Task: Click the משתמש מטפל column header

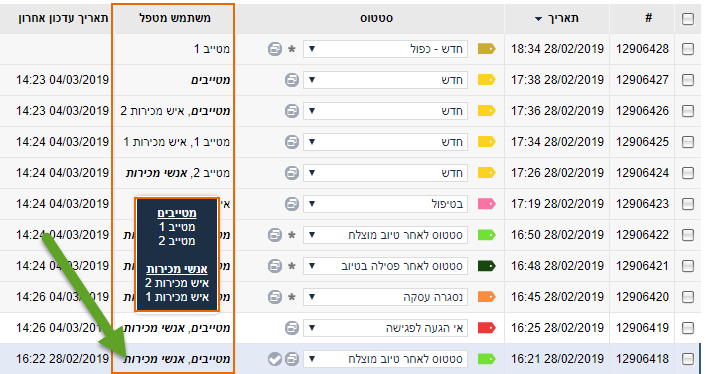Action: [174, 18]
